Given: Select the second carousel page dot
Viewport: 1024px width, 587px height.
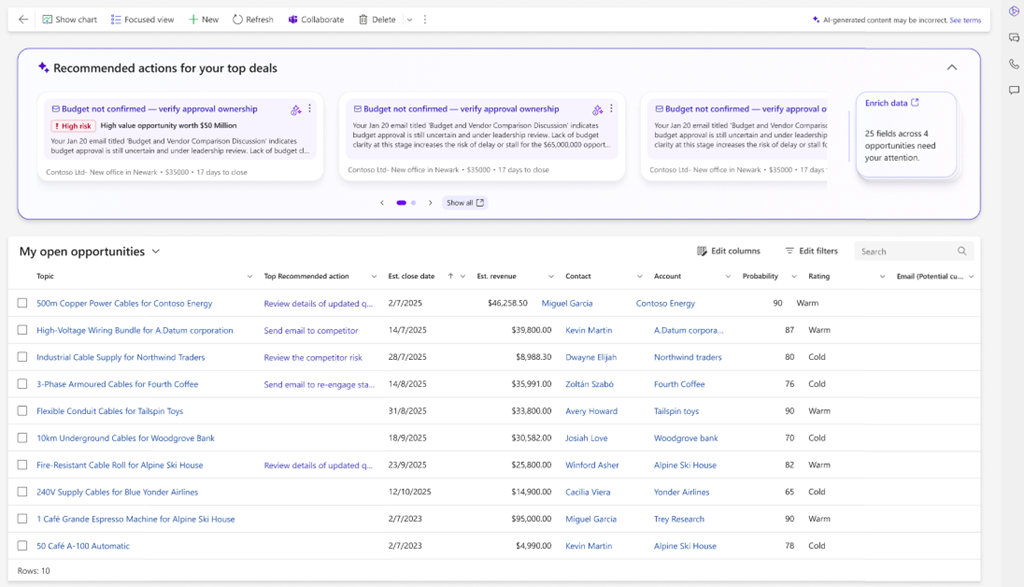Looking at the screenshot, I should click(x=413, y=203).
